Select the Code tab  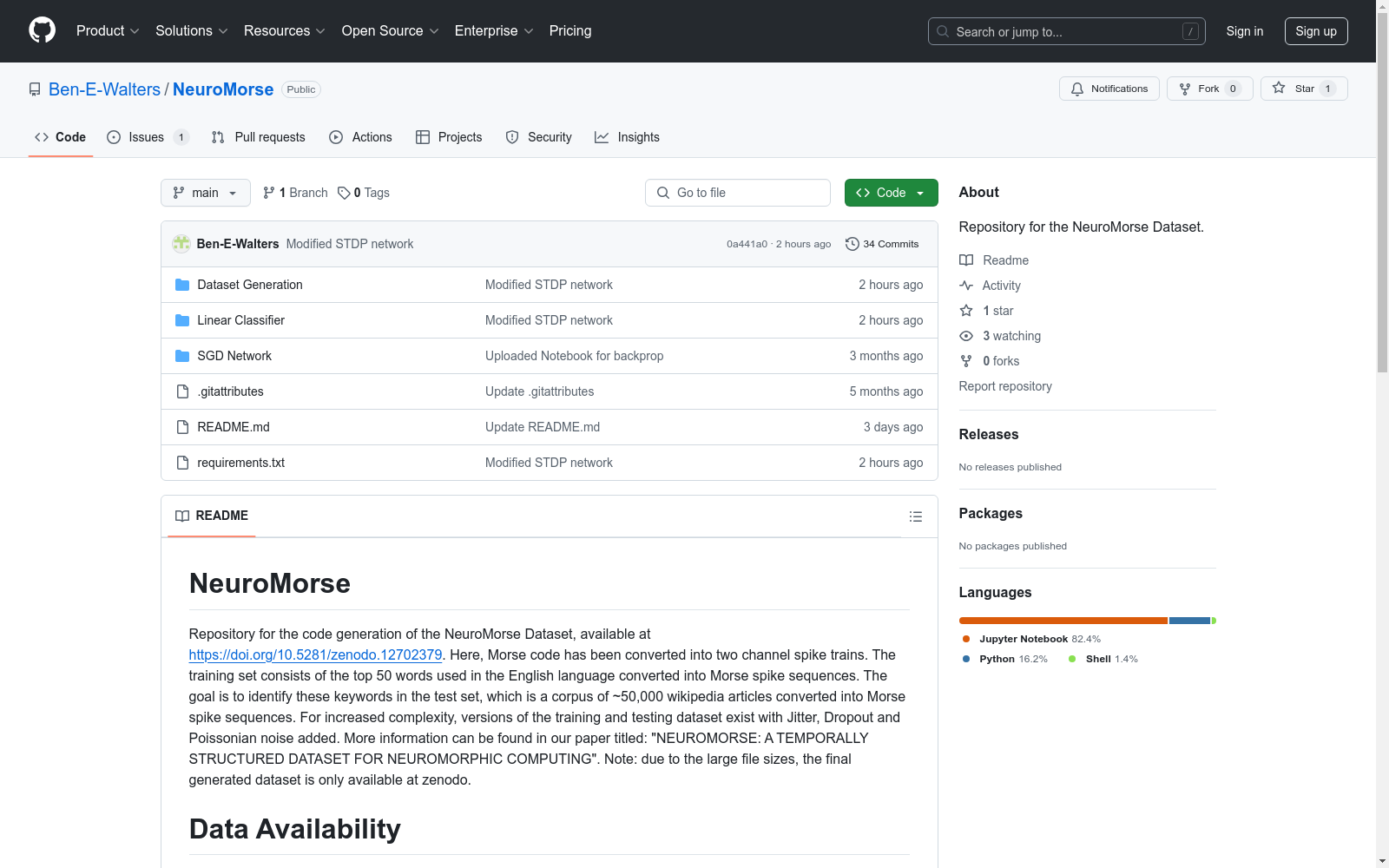[x=61, y=137]
